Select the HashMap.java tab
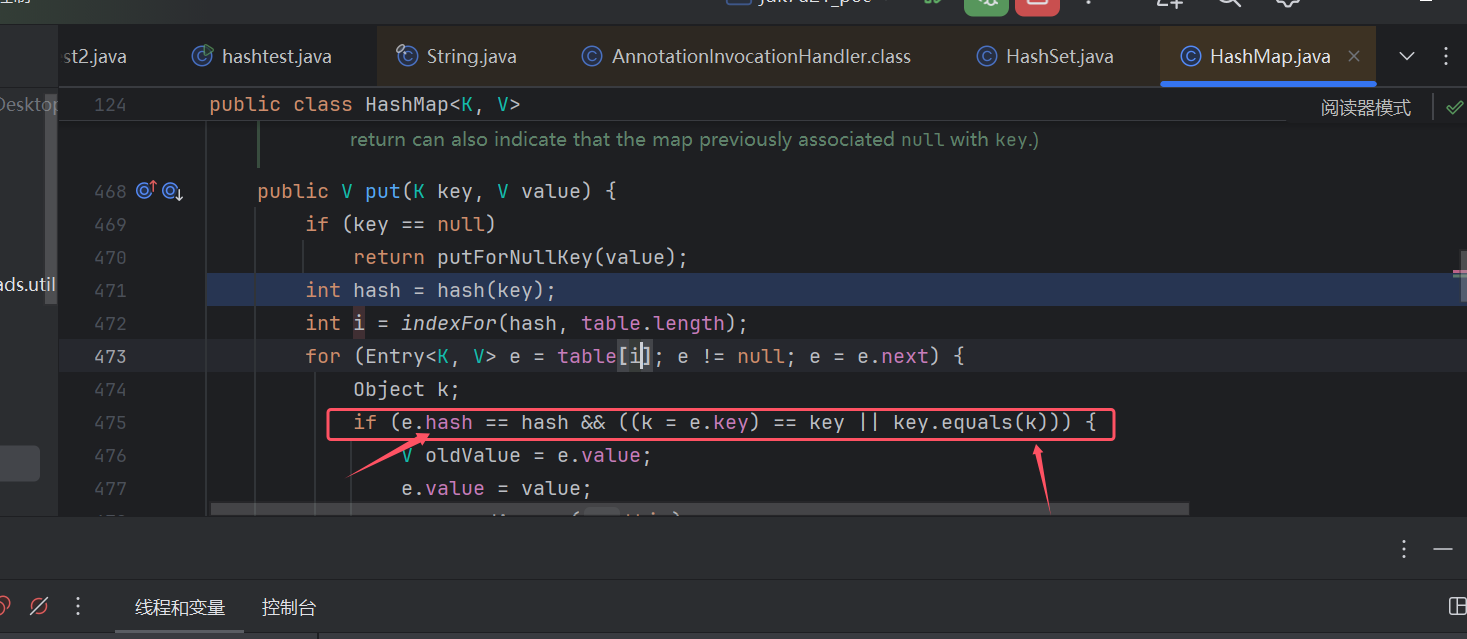This screenshot has width=1467, height=639. 1270,56
